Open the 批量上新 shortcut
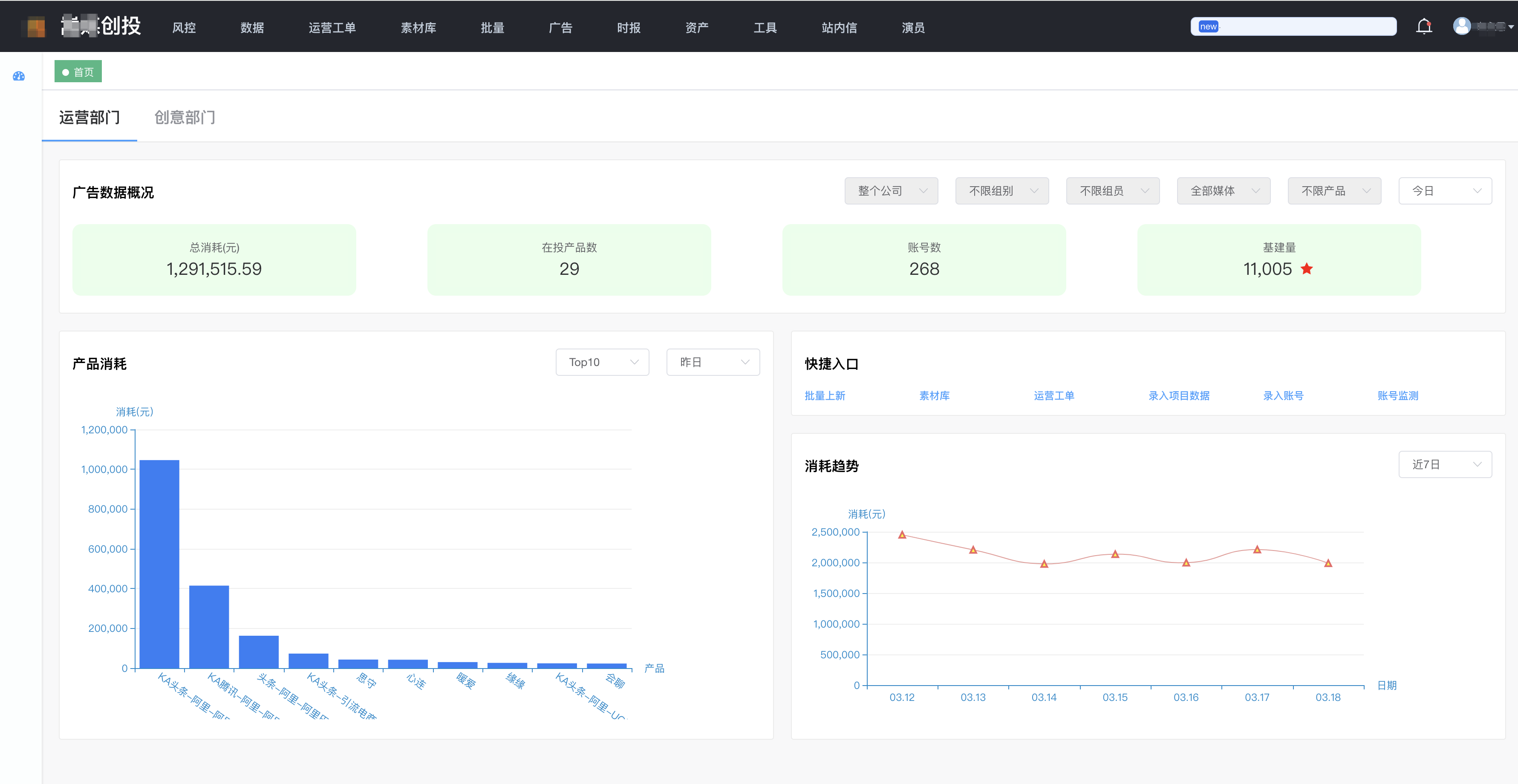Image resolution: width=1518 pixels, height=784 pixels. pos(825,396)
